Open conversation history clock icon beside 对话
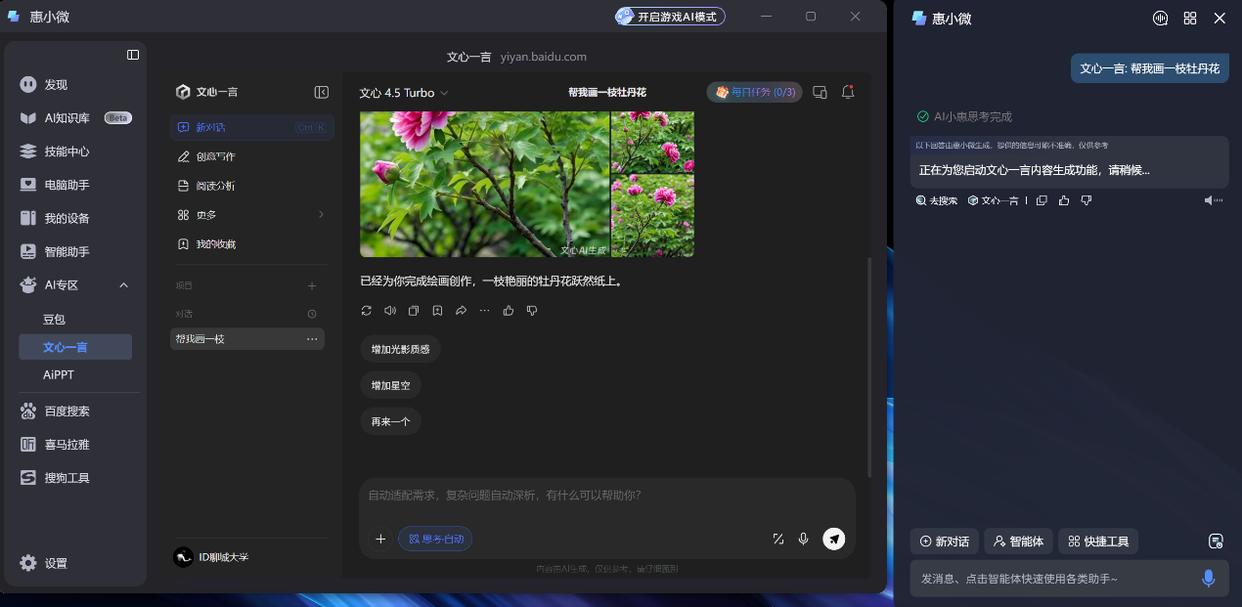1242x607 pixels. (x=312, y=314)
